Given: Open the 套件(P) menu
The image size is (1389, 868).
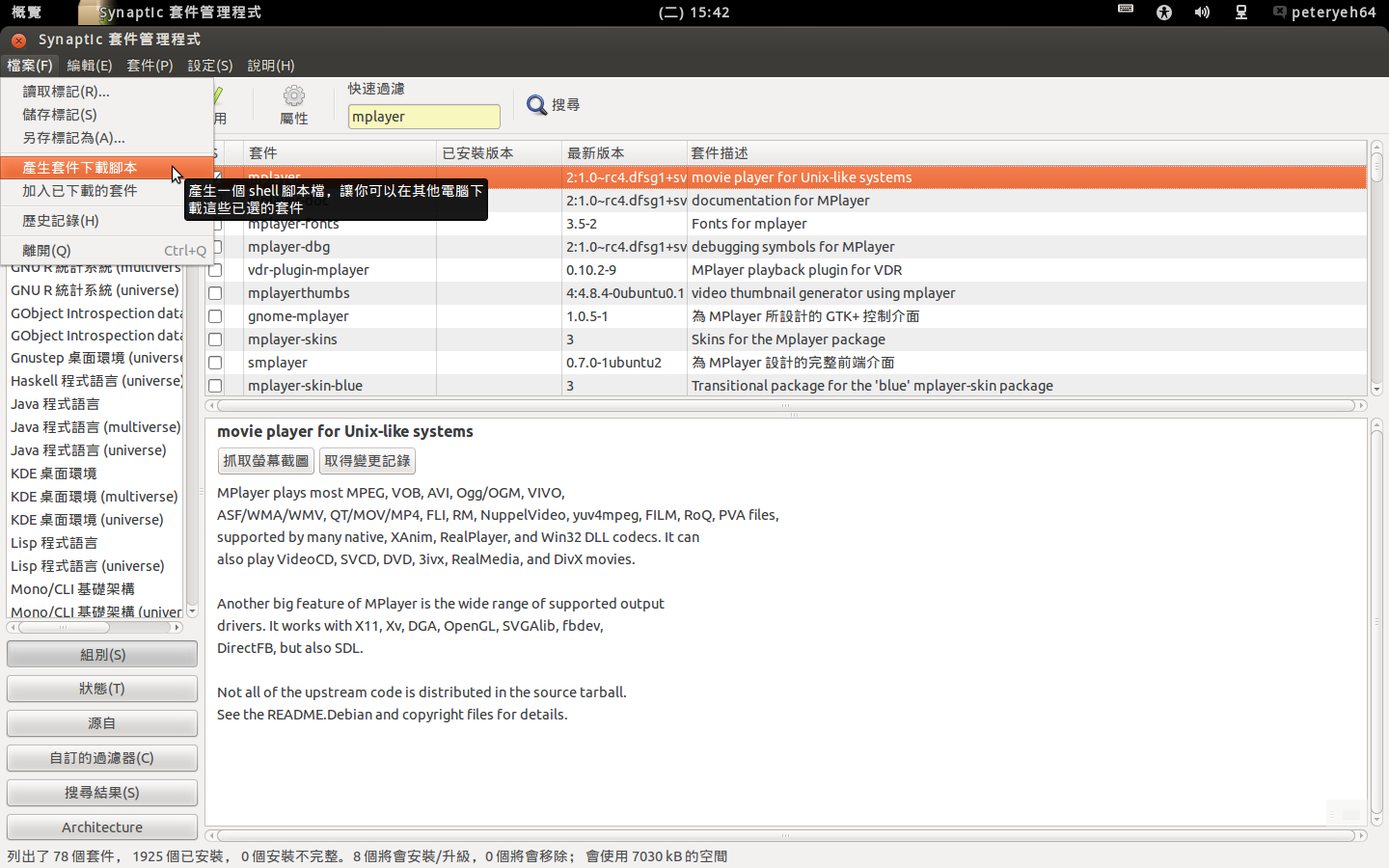Looking at the screenshot, I should pyautogui.click(x=150, y=66).
